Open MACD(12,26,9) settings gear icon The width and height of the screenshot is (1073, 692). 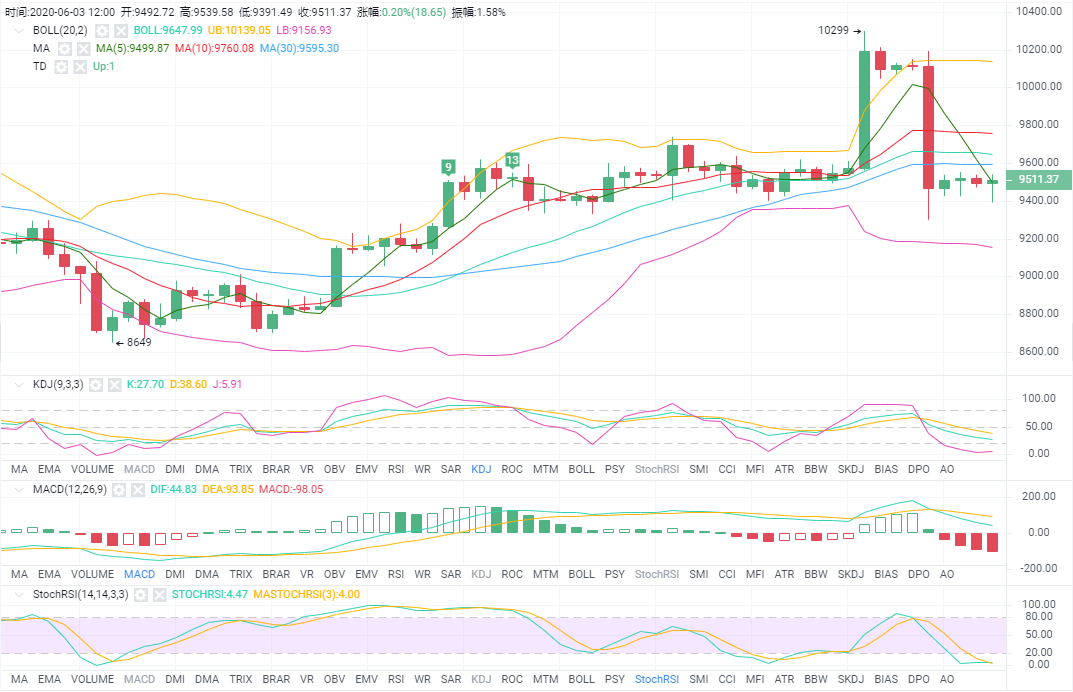pyautogui.click(x=118, y=490)
